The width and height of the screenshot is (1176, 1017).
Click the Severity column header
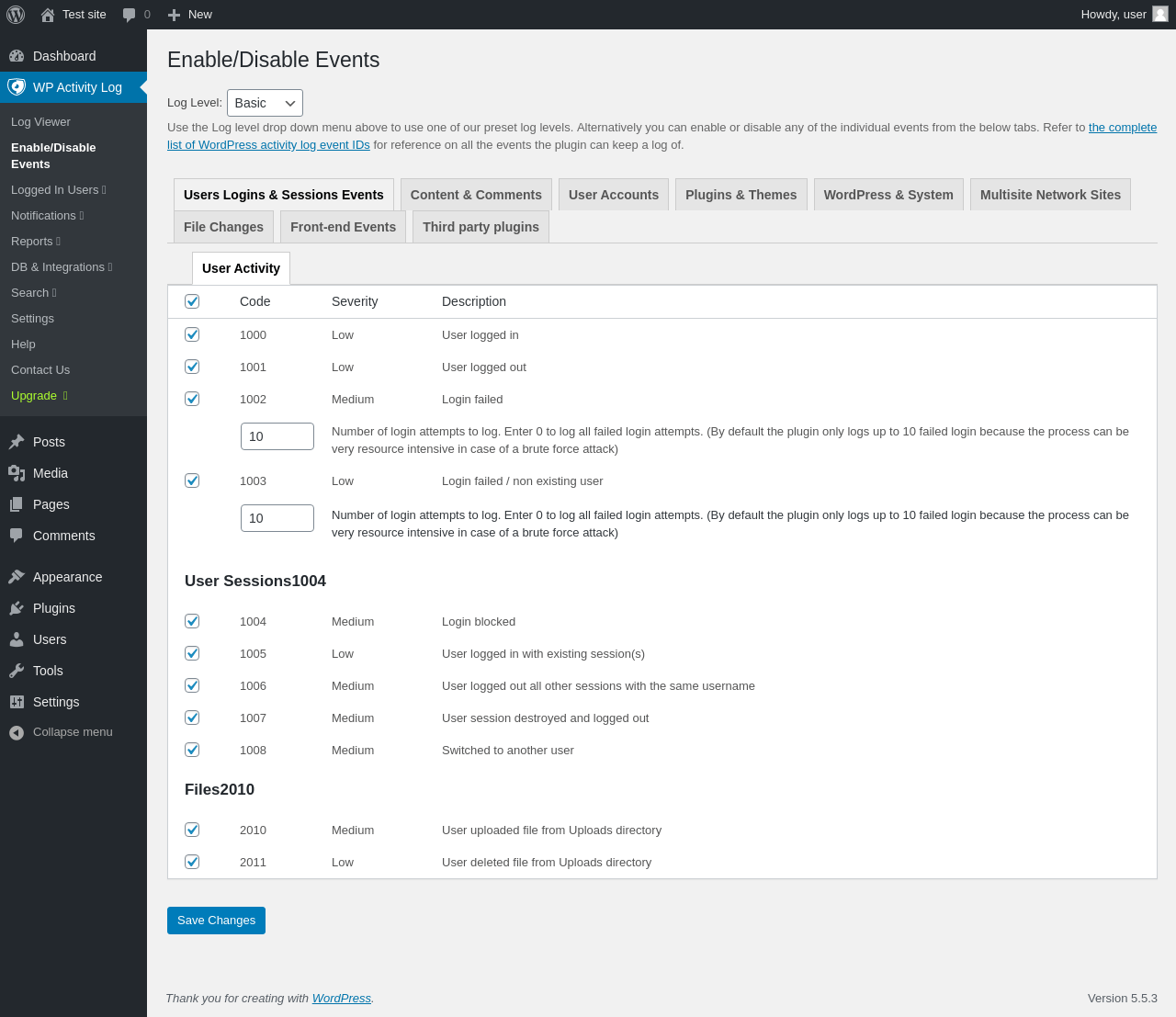[355, 301]
